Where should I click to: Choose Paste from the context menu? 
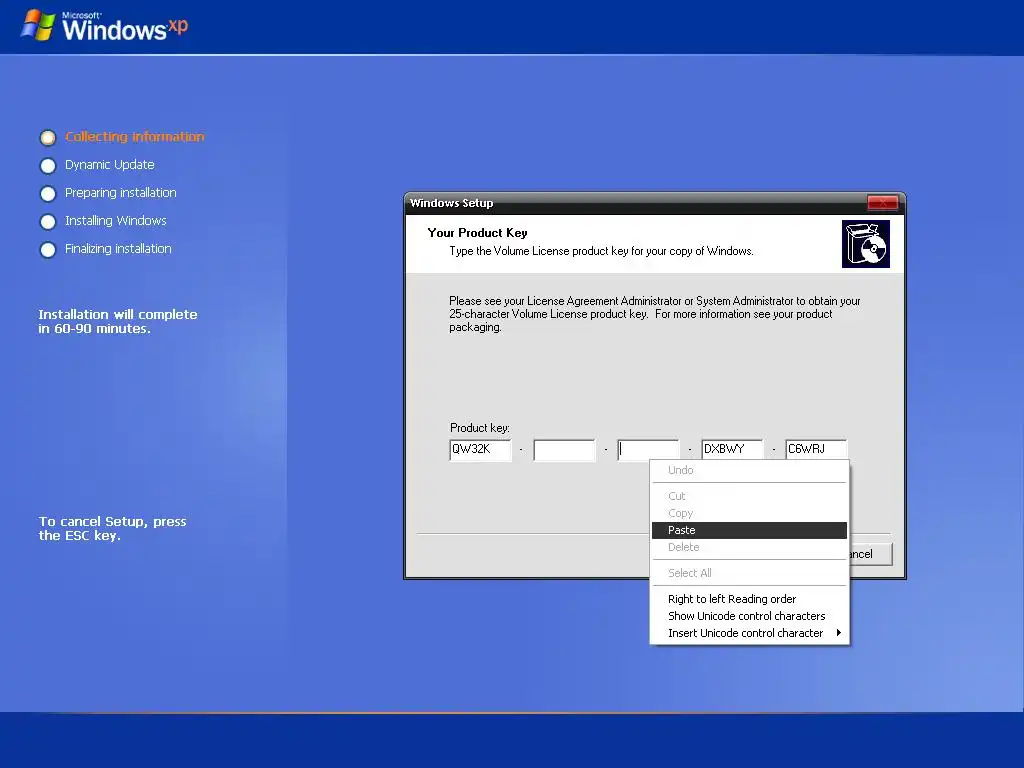749,530
